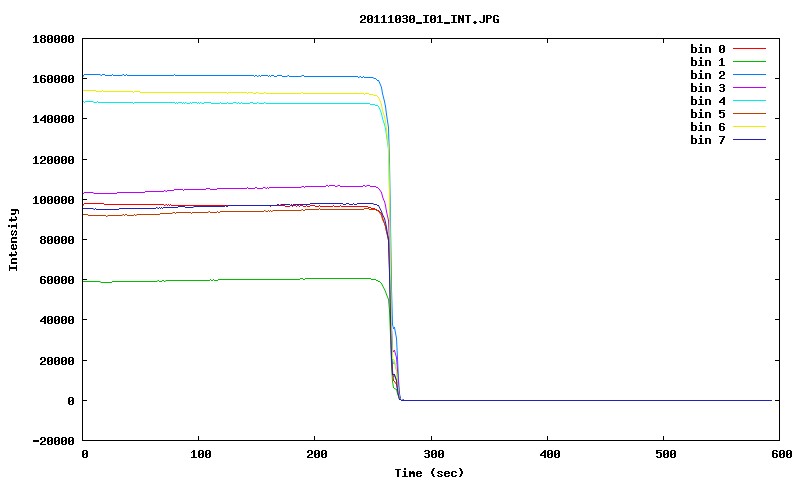Click the yellow line sample for bin 6
The height and width of the screenshot is (480, 800).
pyautogui.click(x=749, y=127)
